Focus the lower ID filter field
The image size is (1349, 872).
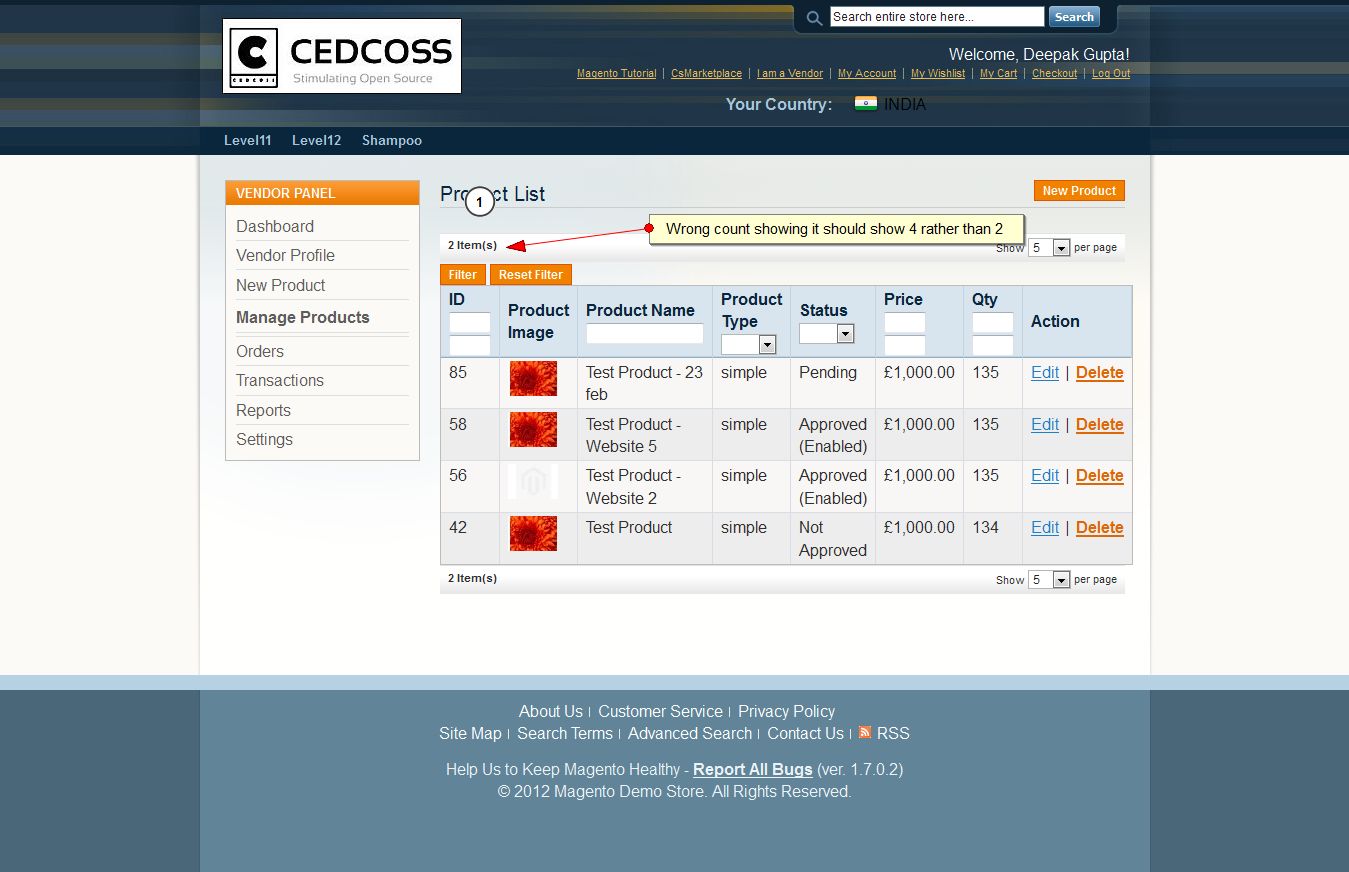470,346
